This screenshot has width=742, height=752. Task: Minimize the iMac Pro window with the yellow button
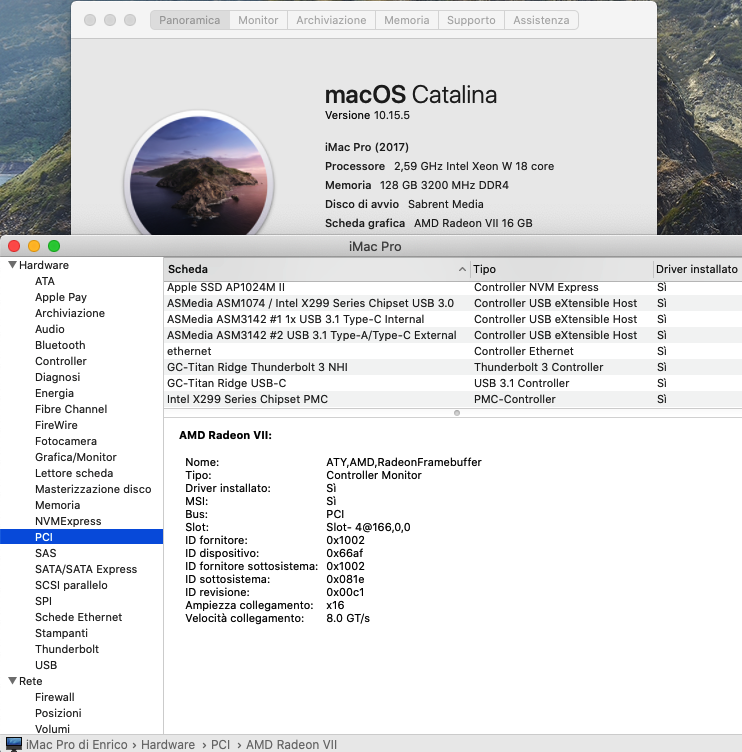click(34, 246)
